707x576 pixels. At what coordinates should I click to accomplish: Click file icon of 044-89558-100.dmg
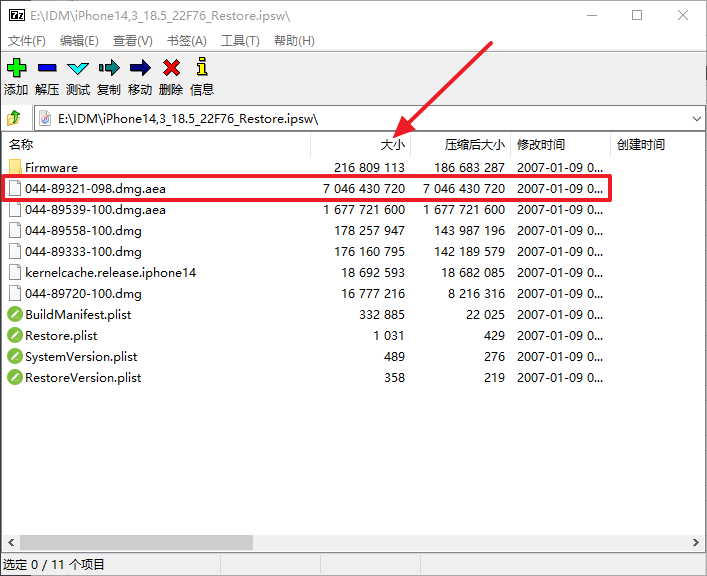tap(15, 230)
